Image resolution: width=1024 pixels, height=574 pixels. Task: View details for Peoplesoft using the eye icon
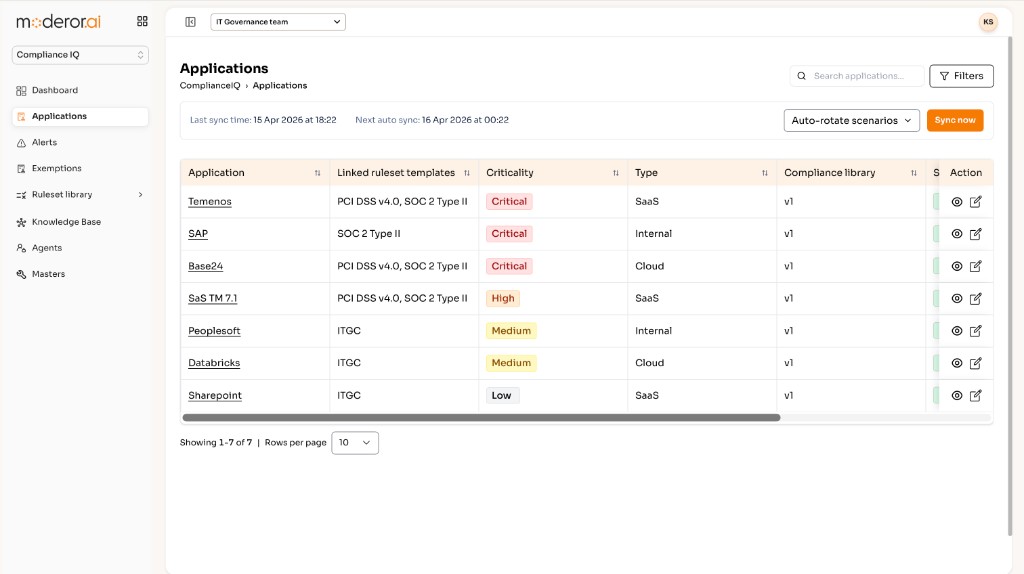pos(957,331)
